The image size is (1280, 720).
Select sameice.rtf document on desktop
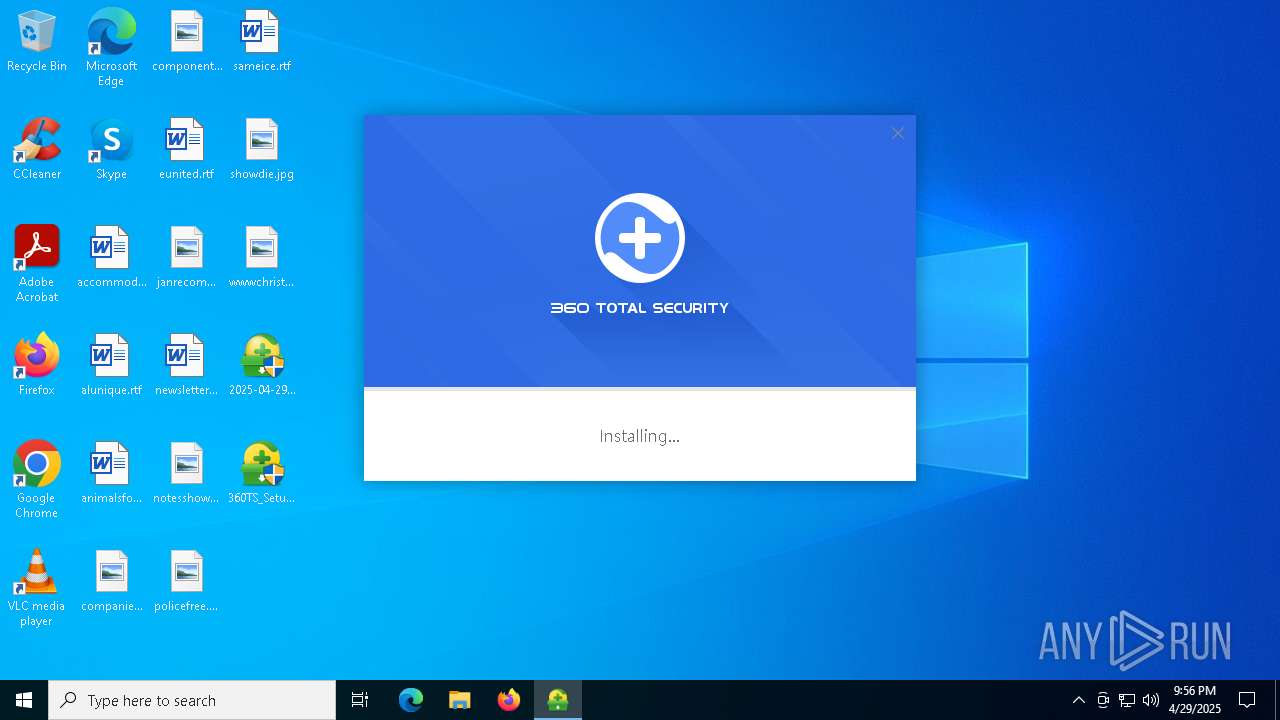(x=261, y=42)
